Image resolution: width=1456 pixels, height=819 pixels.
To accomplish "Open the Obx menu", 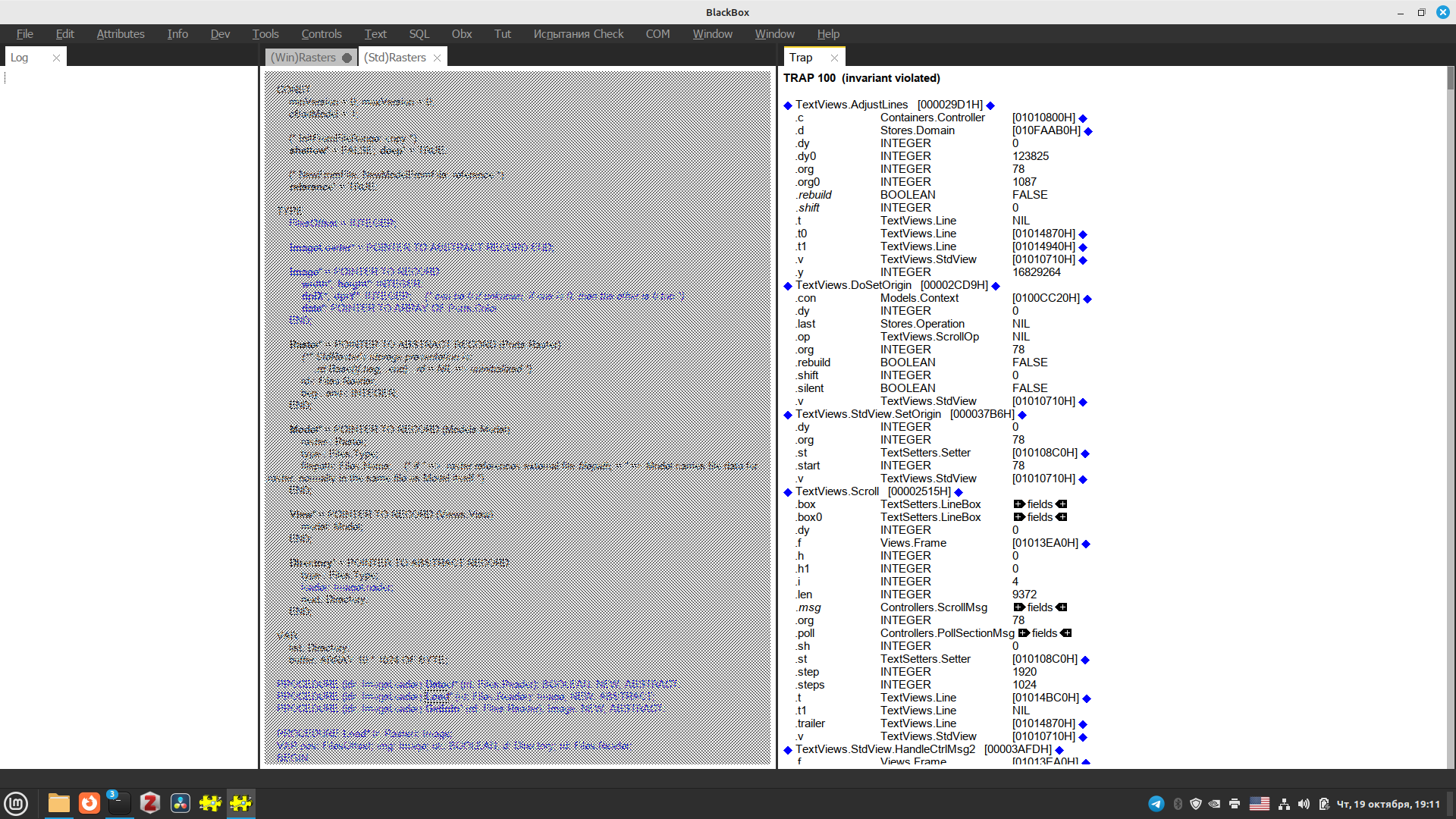I will [461, 34].
